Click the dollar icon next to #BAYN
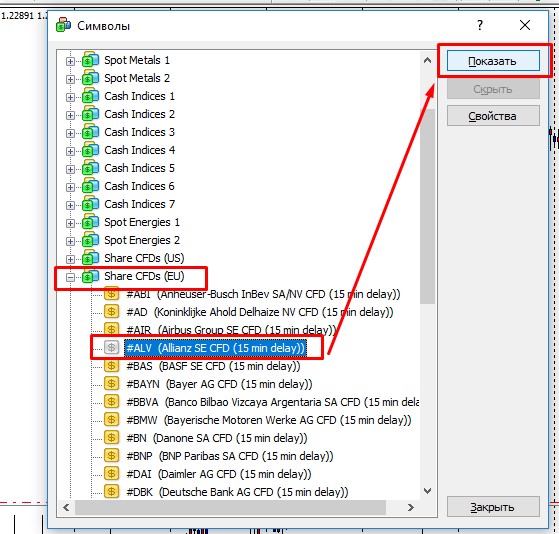The image size is (559, 534). pyautogui.click(x=111, y=383)
